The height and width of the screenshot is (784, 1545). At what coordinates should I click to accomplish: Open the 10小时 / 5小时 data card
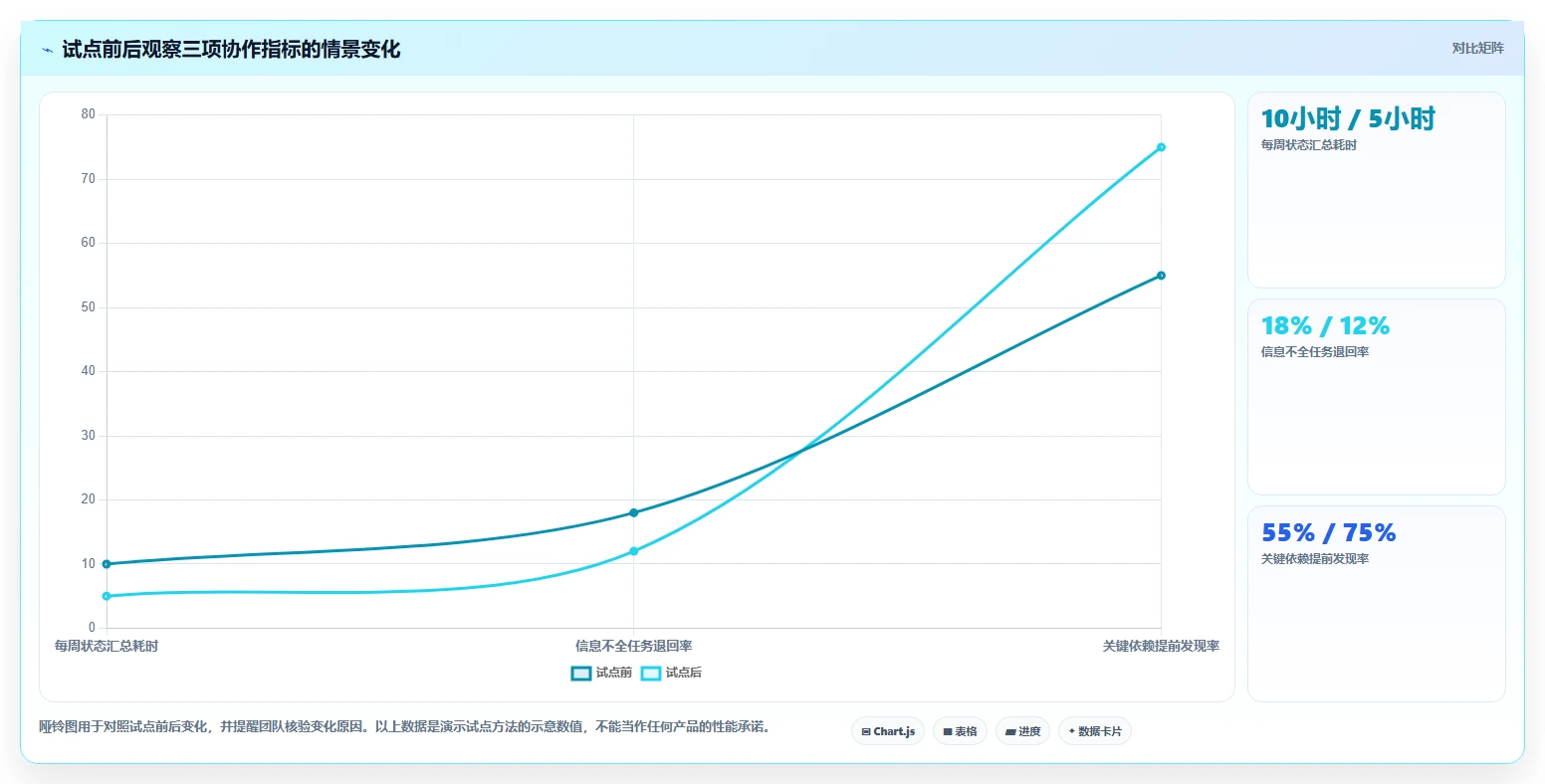[x=1377, y=190]
